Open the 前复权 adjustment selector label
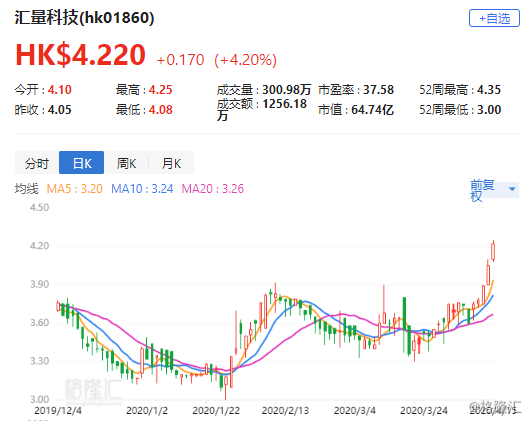Viewport: 529px width, 421px height. click(x=482, y=191)
